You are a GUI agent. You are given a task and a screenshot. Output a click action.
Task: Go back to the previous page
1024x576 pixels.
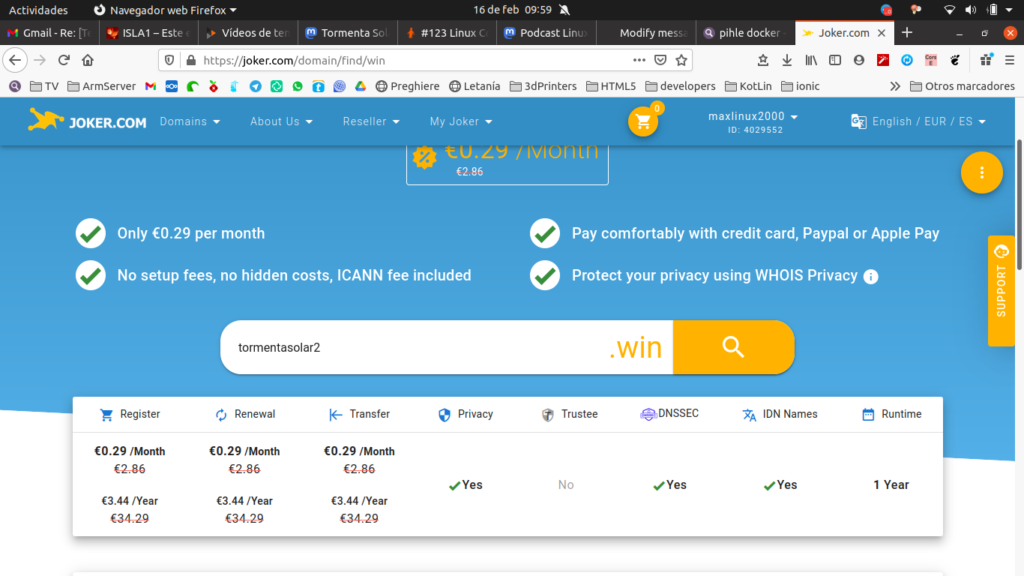pos(15,60)
